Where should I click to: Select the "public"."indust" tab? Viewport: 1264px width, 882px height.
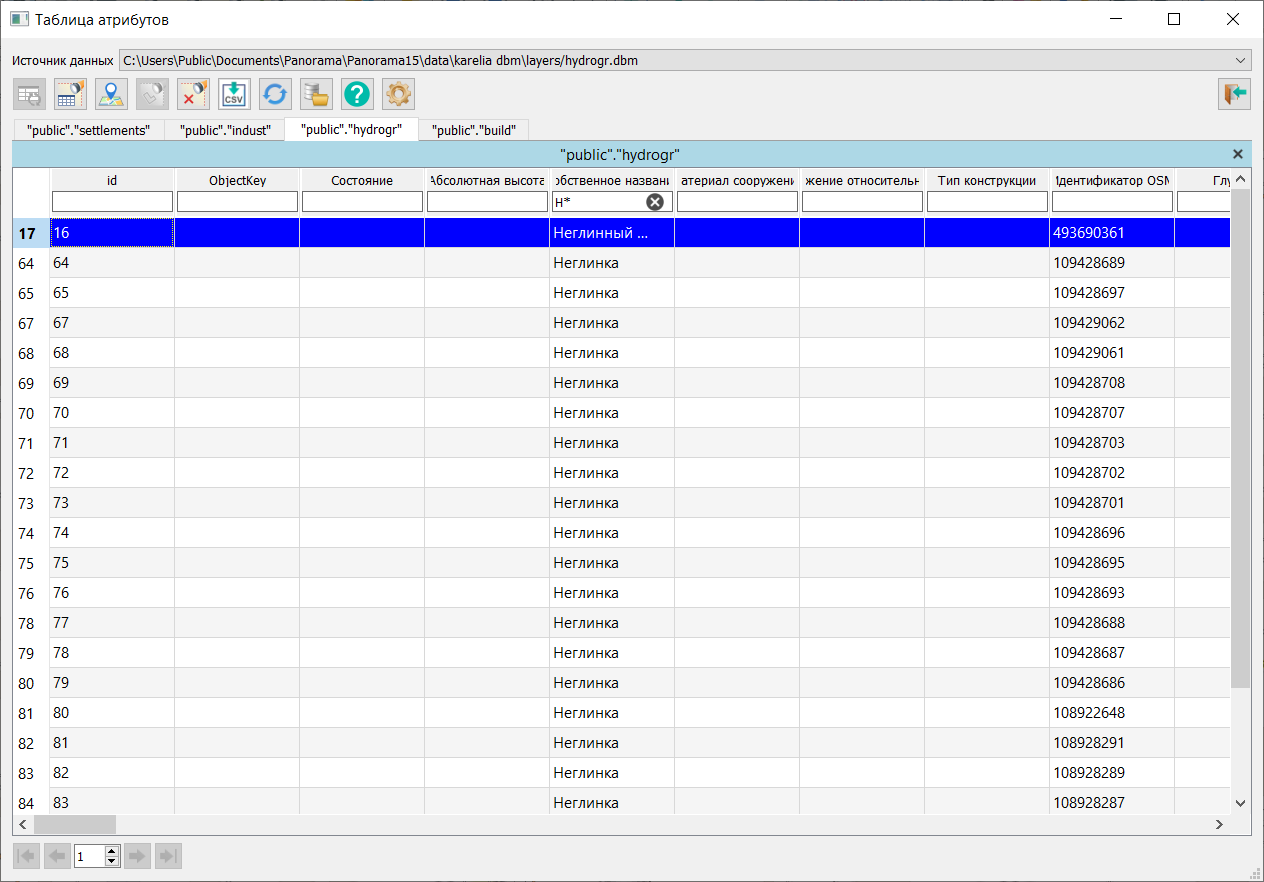tap(225, 130)
